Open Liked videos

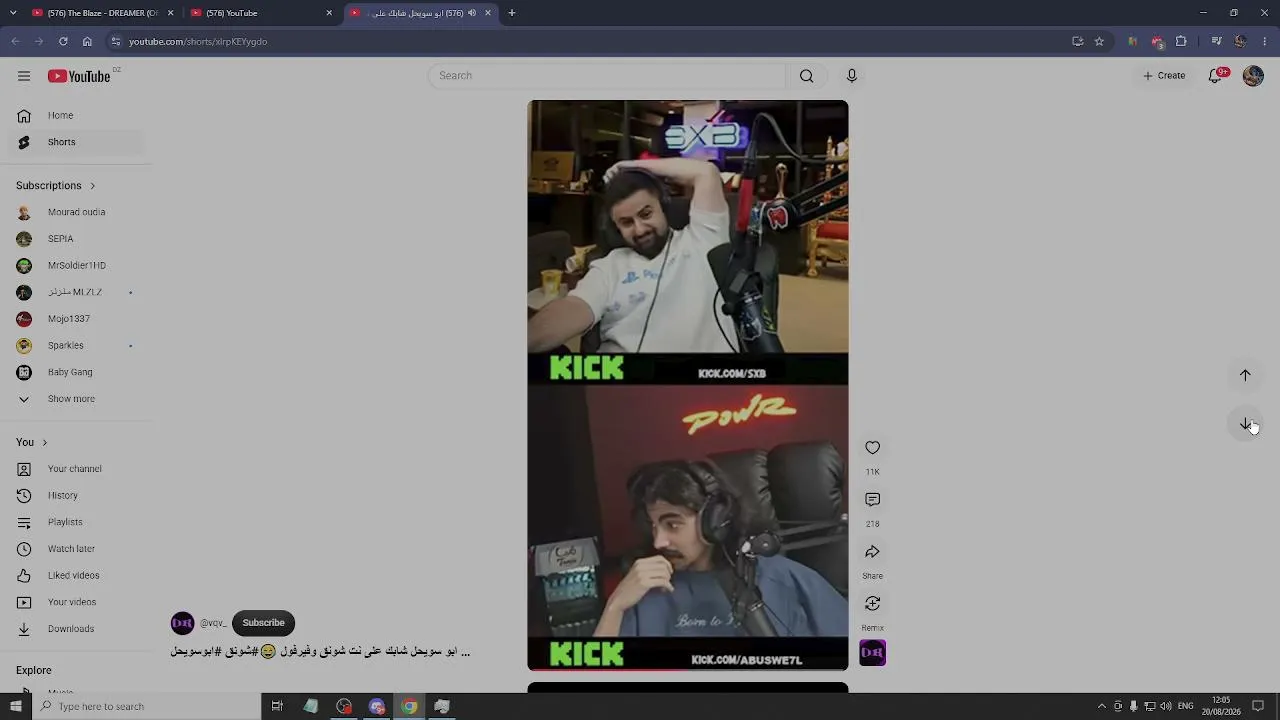(76, 575)
